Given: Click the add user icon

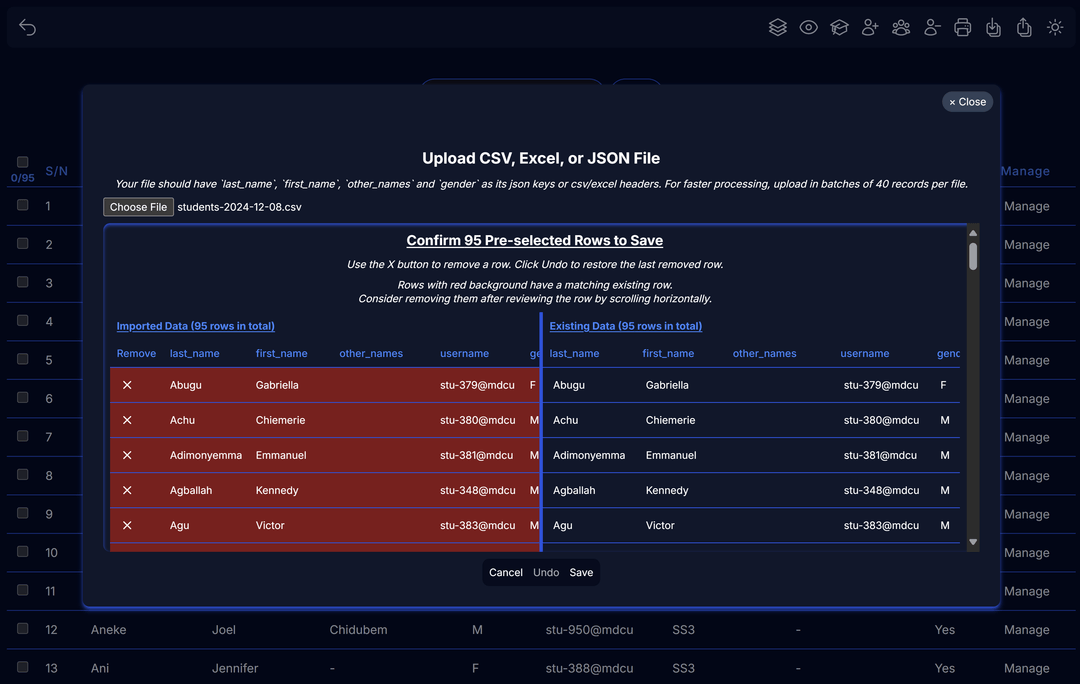Looking at the screenshot, I should point(870,28).
